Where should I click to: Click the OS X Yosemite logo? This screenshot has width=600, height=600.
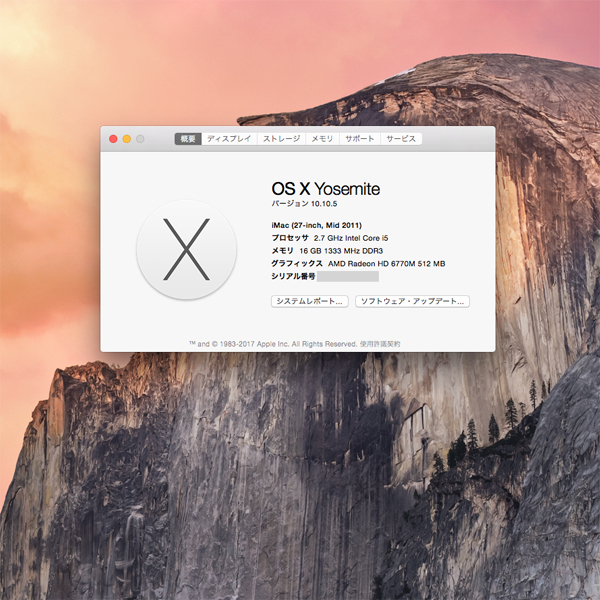pyautogui.click(x=186, y=249)
